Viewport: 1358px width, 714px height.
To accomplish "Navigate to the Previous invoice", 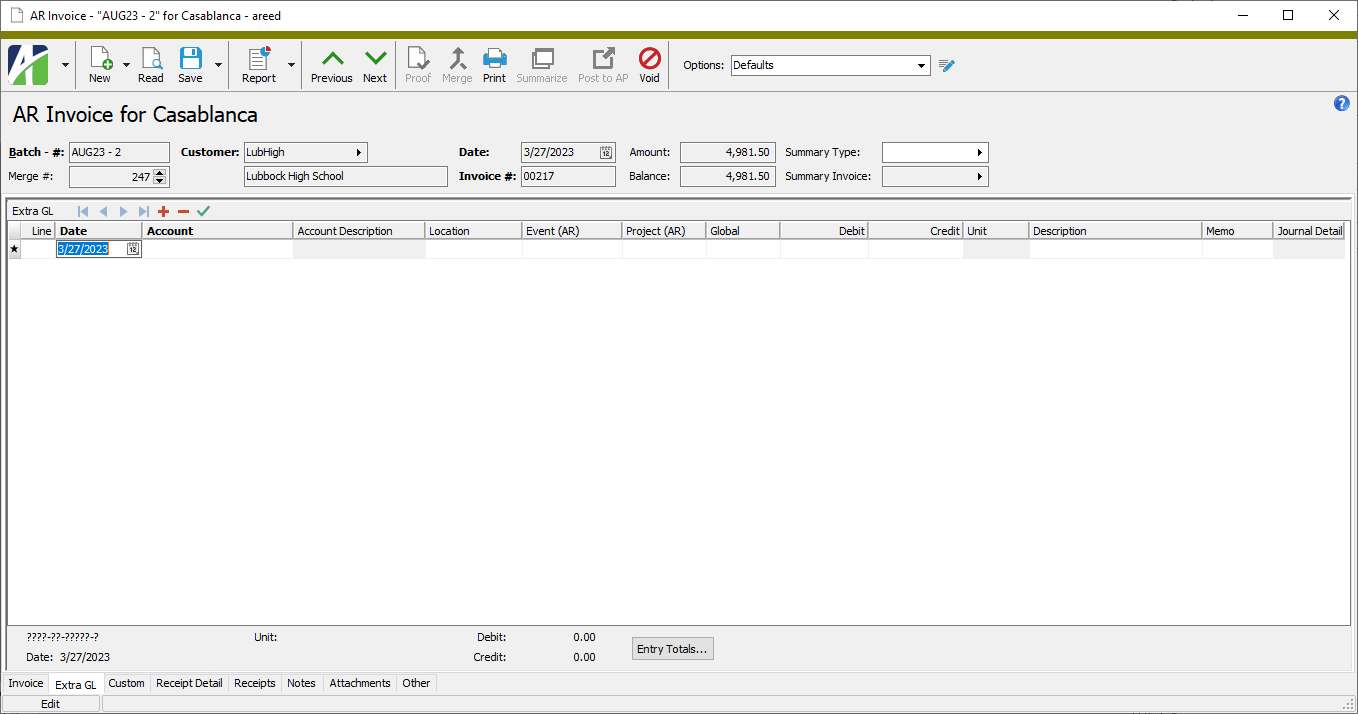I will [x=331, y=62].
